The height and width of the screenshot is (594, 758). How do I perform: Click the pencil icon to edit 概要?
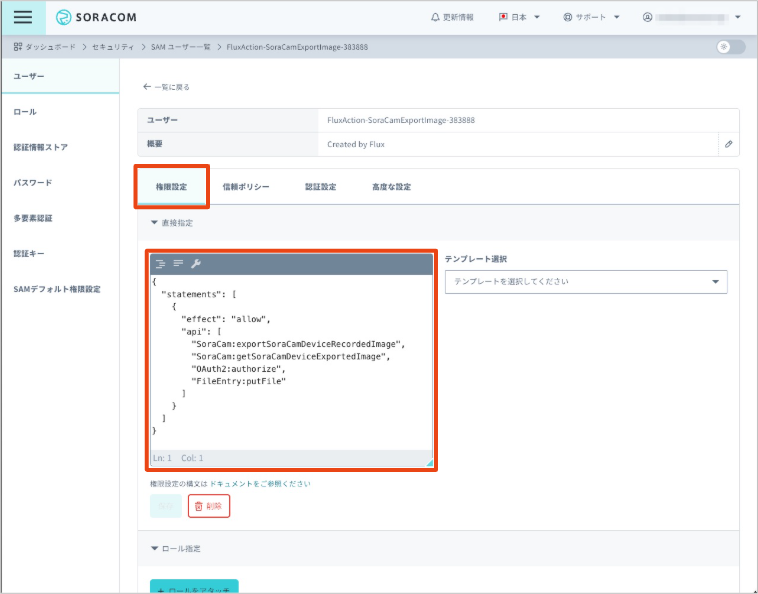tap(728, 144)
